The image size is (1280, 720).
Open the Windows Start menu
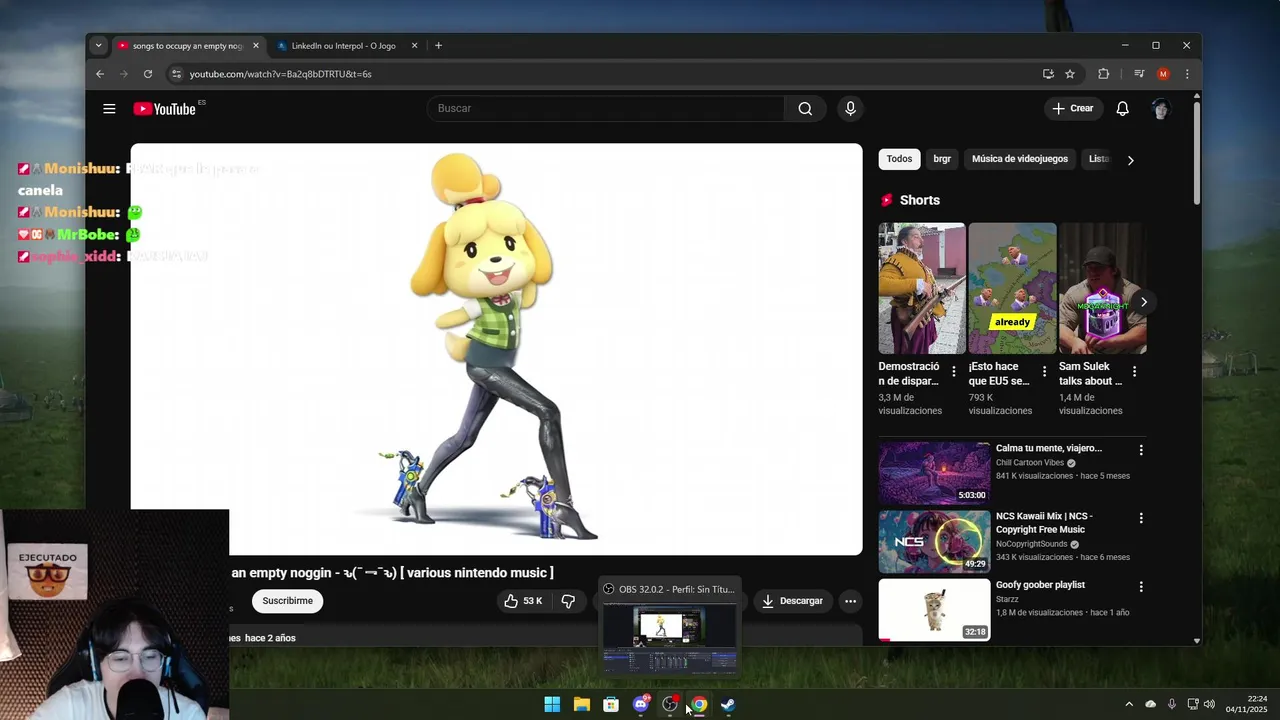coord(552,705)
